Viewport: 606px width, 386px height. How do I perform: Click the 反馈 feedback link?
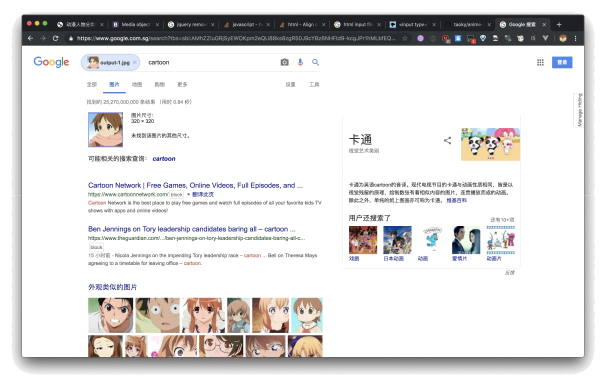510,273
